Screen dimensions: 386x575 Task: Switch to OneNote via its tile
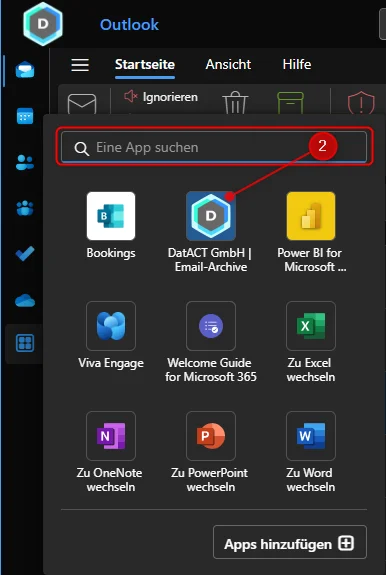pyautogui.click(x=111, y=452)
